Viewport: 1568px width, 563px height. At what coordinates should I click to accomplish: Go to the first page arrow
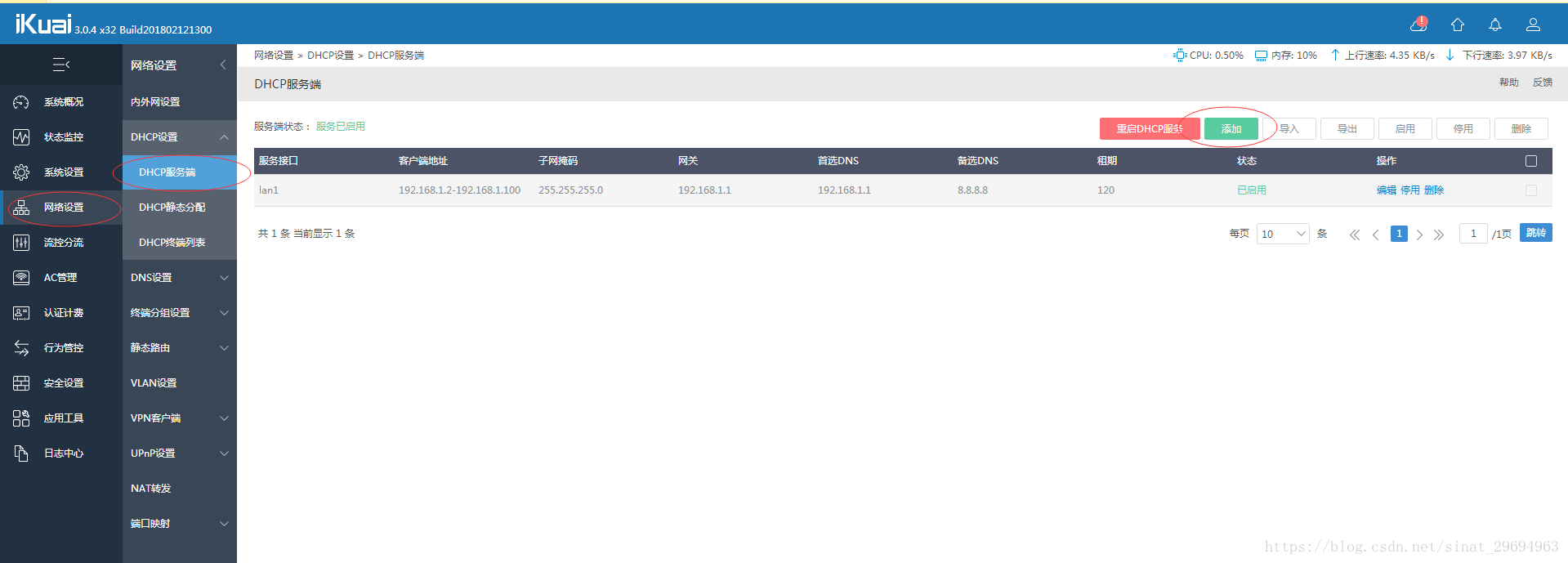[x=1355, y=235]
